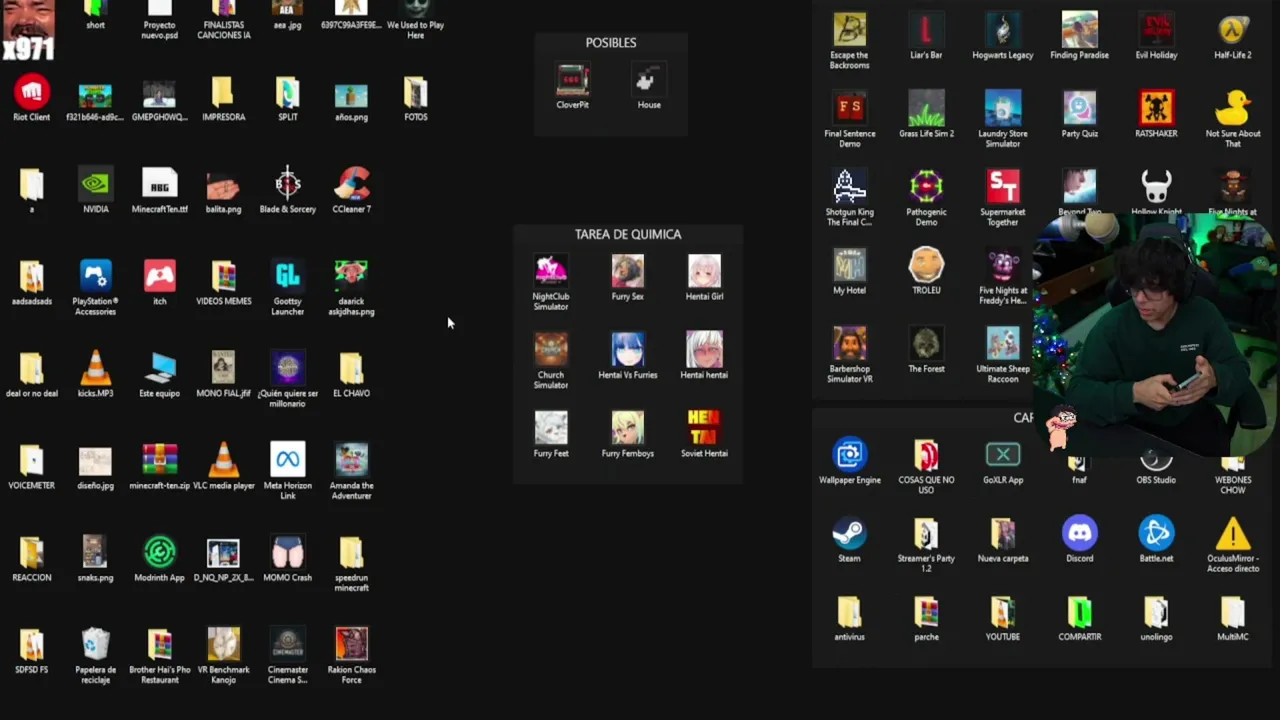Open the speedrun minecraft folder
This screenshot has width=1280, height=720.
[x=352, y=553]
